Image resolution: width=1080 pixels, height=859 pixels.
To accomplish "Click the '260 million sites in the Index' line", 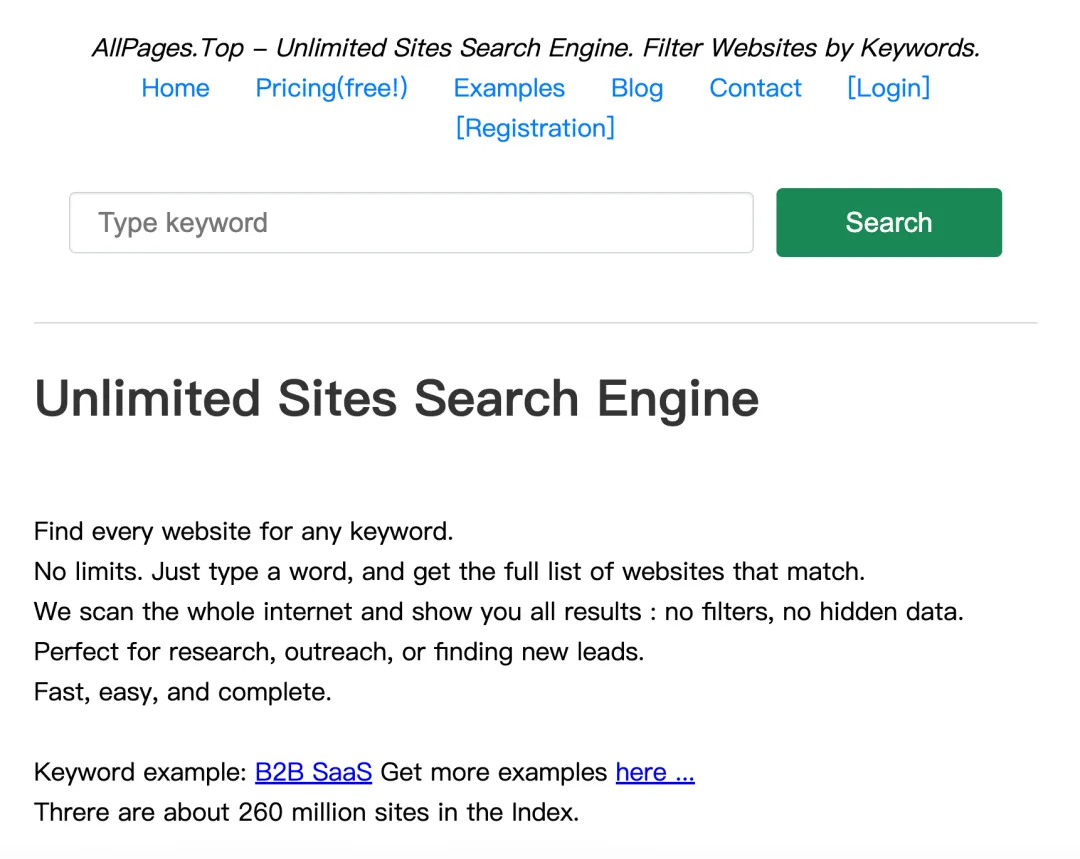I will (306, 812).
